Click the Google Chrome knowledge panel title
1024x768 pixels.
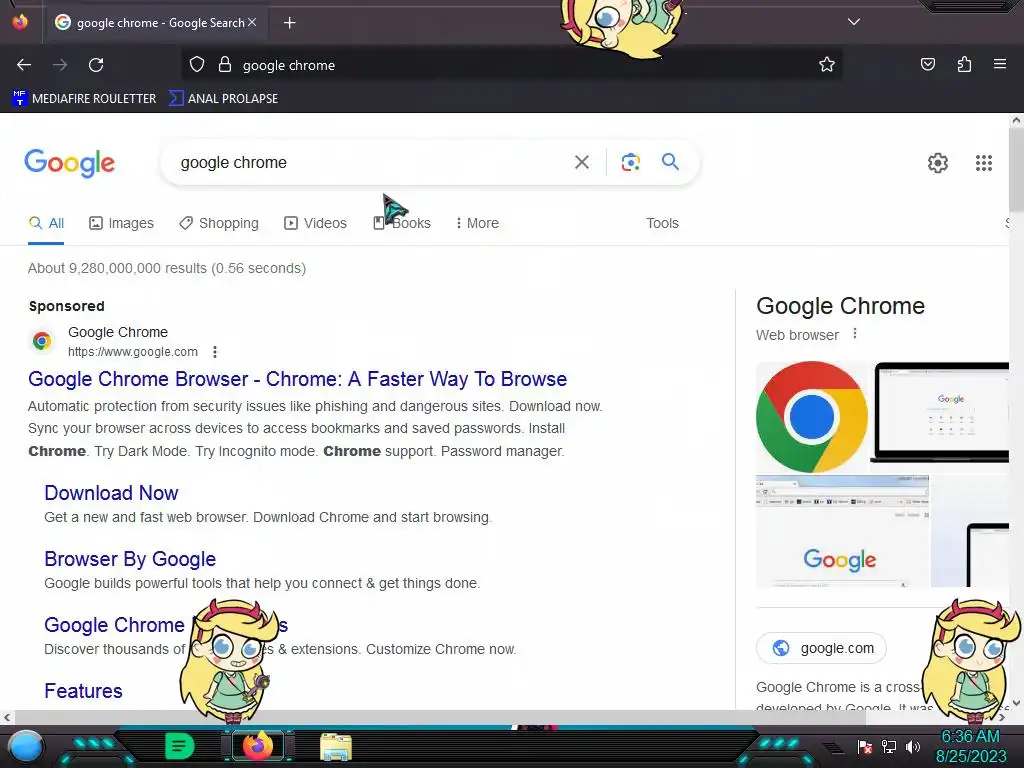pyautogui.click(x=840, y=306)
